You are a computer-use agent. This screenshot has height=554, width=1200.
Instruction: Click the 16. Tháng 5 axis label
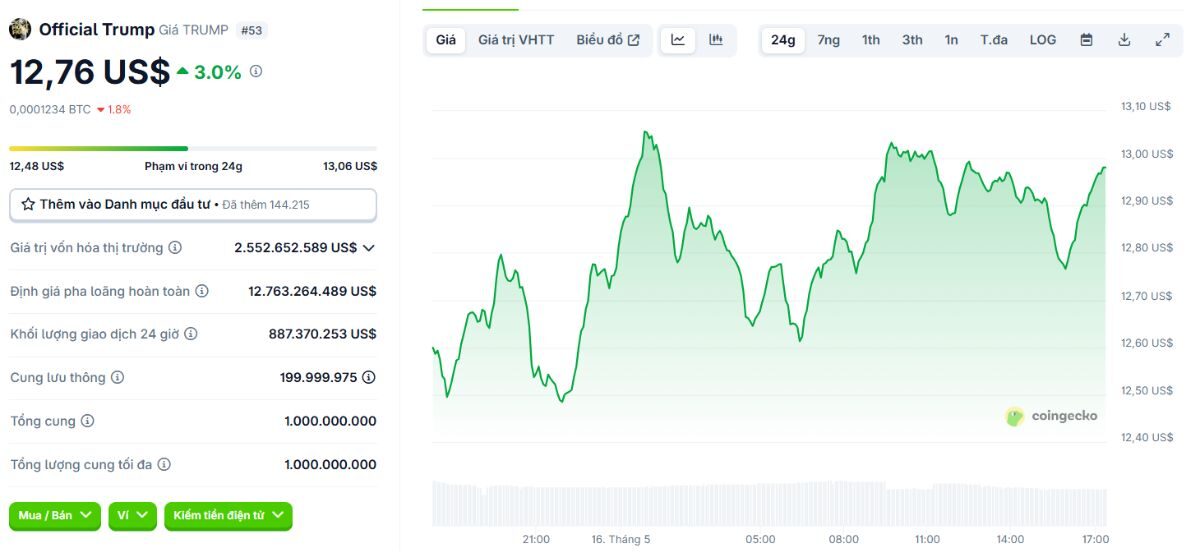coord(621,539)
